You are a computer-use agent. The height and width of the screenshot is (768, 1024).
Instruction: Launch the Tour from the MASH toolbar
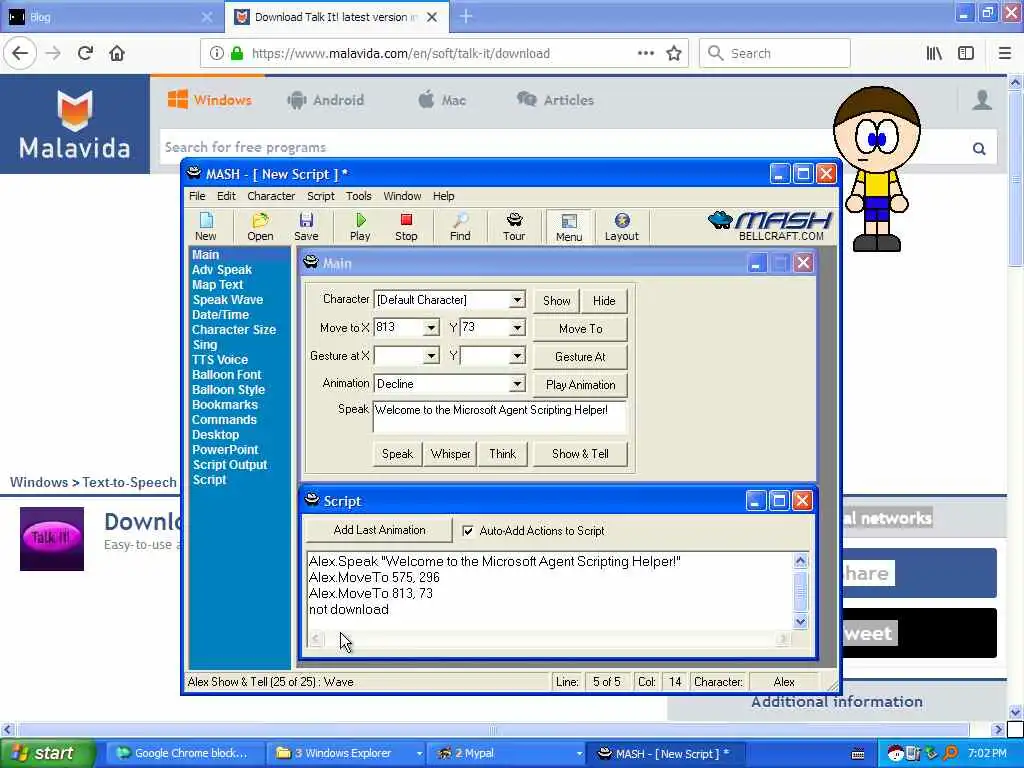(514, 227)
